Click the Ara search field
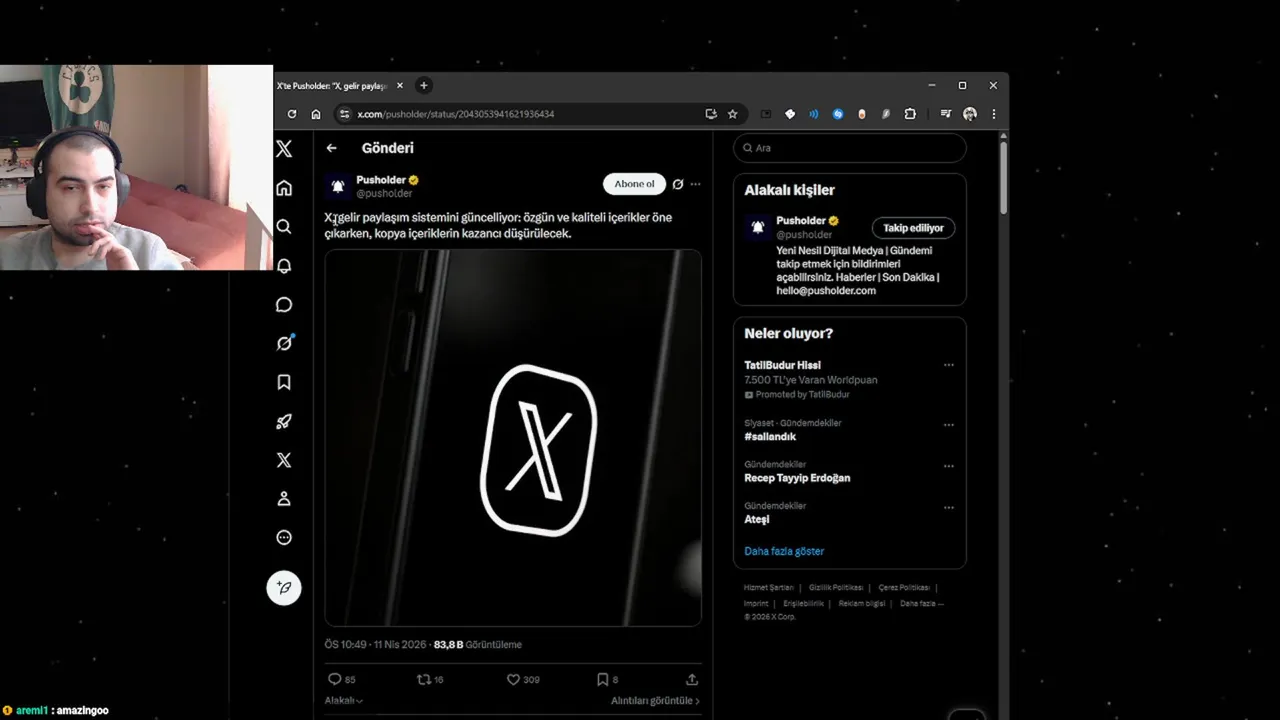The height and width of the screenshot is (720, 1280). 850,148
